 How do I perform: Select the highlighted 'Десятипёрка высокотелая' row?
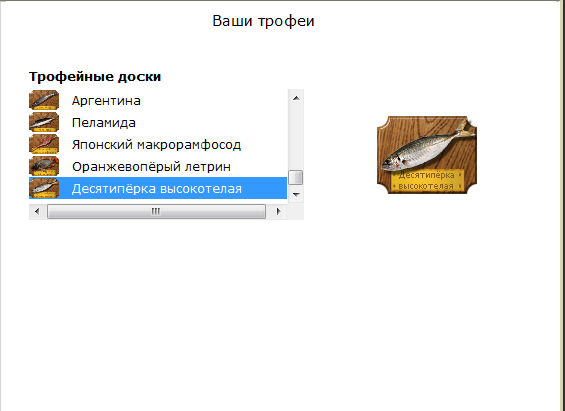158,188
